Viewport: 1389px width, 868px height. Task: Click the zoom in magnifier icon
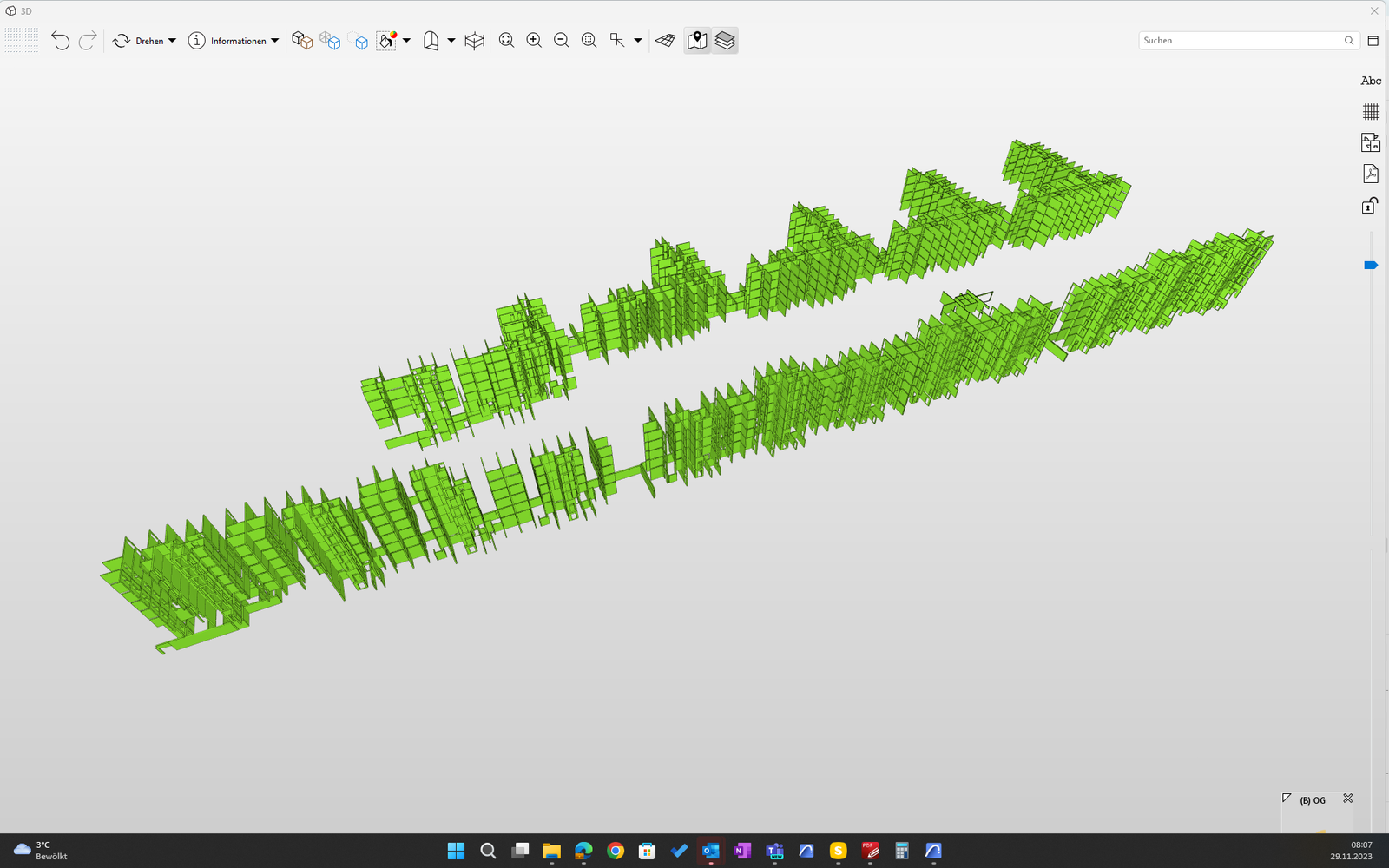[x=534, y=41]
